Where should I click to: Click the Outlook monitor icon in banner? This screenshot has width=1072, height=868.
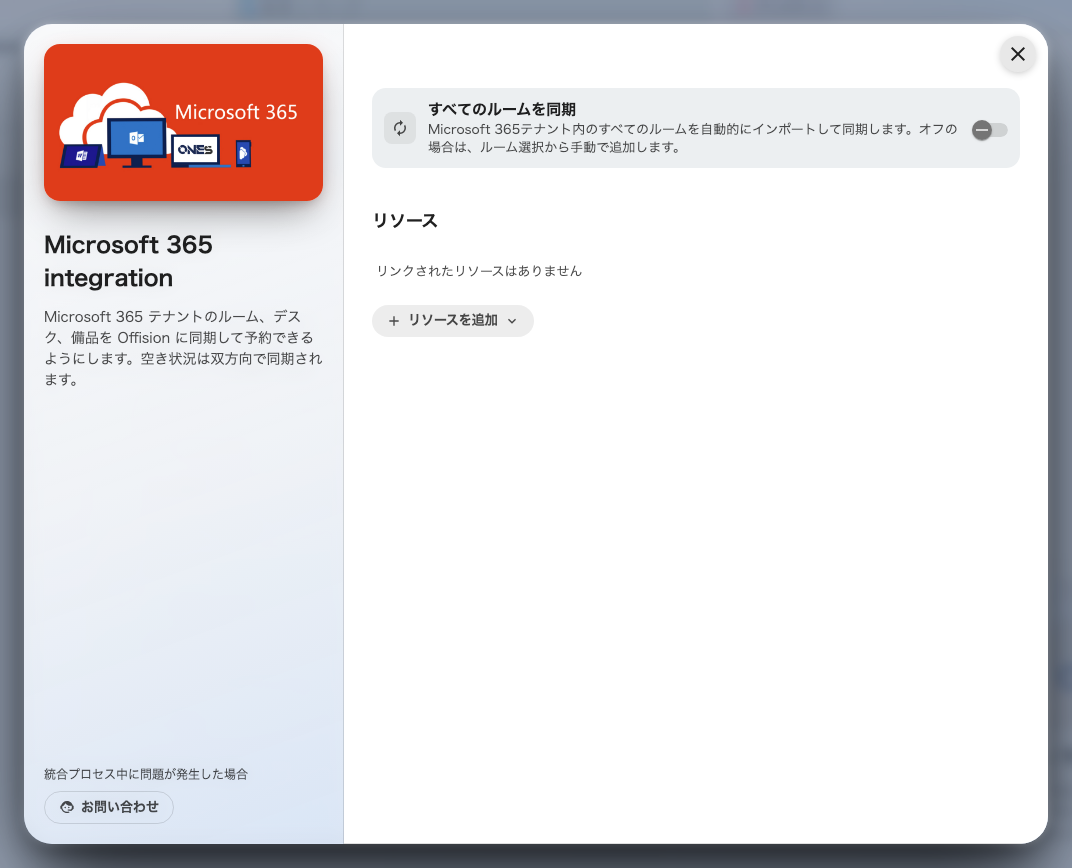[137, 142]
